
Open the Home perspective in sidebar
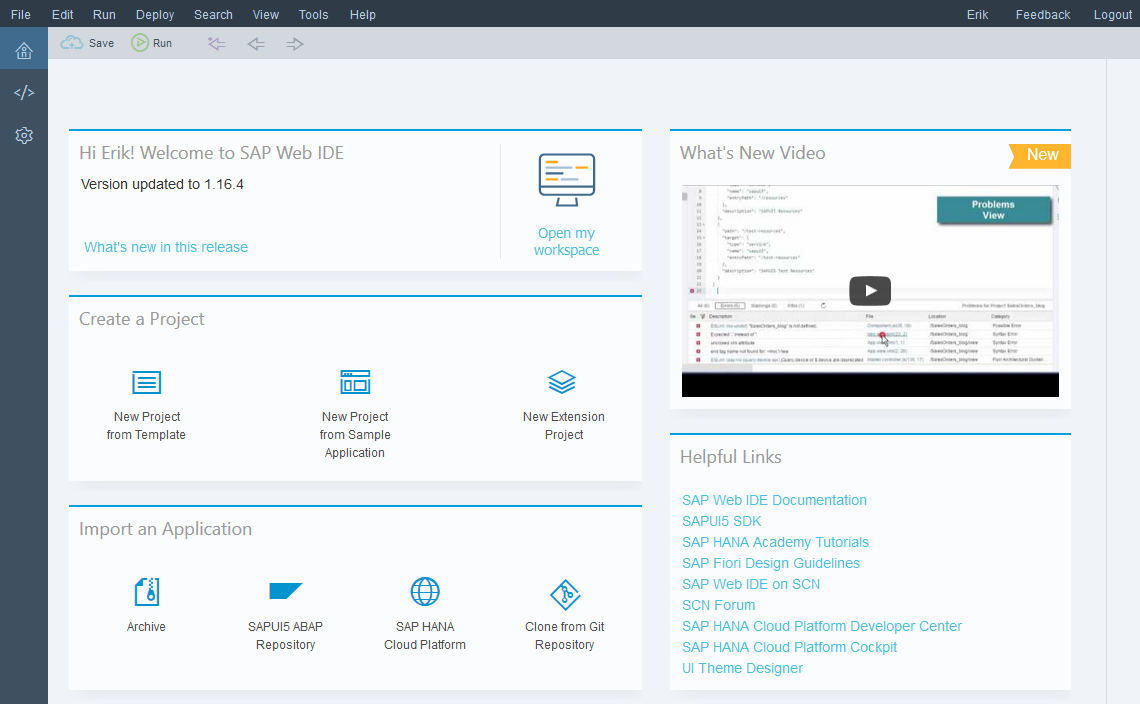click(24, 50)
